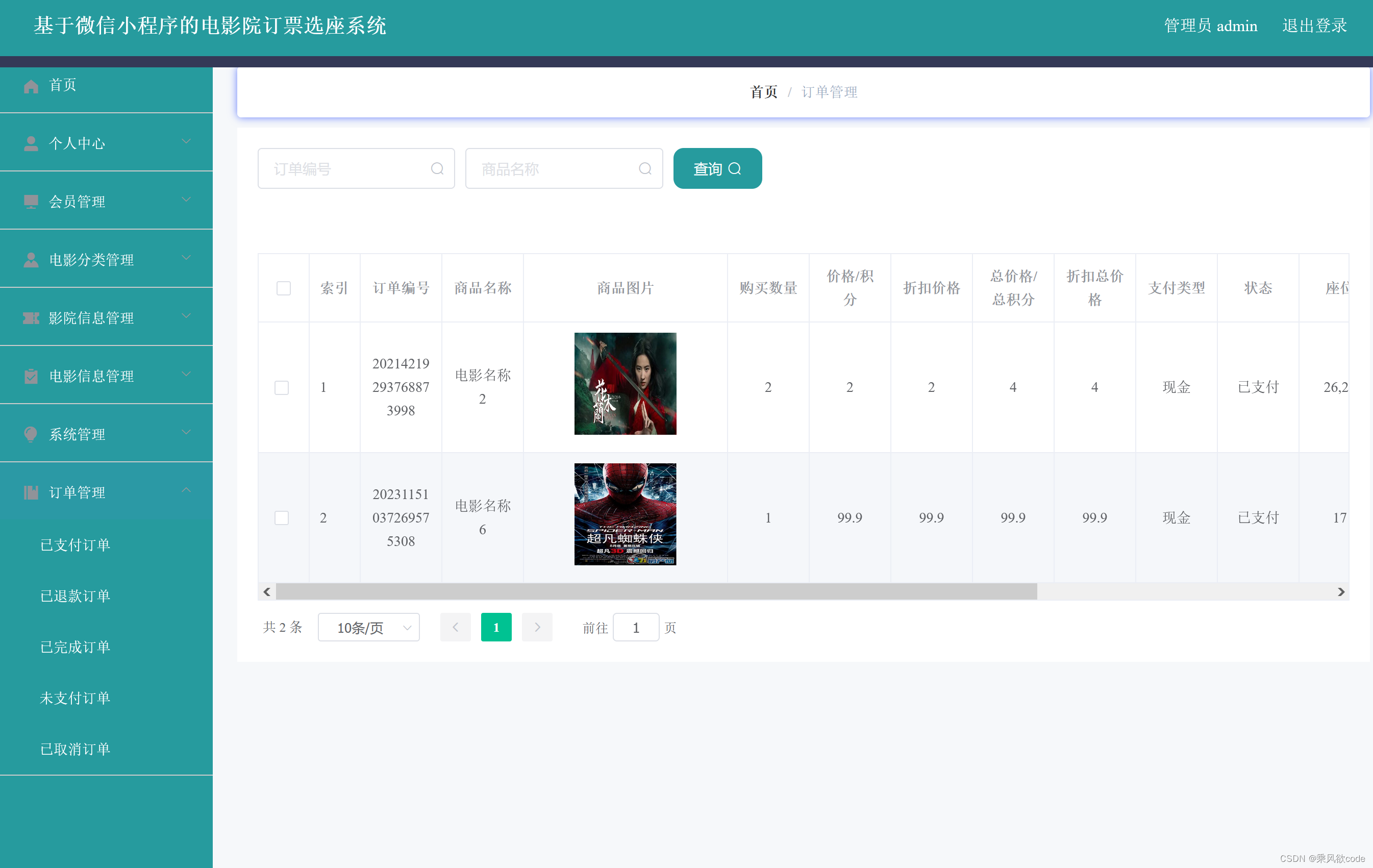Click the search icon in 订单编号 field

(x=437, y=169)
